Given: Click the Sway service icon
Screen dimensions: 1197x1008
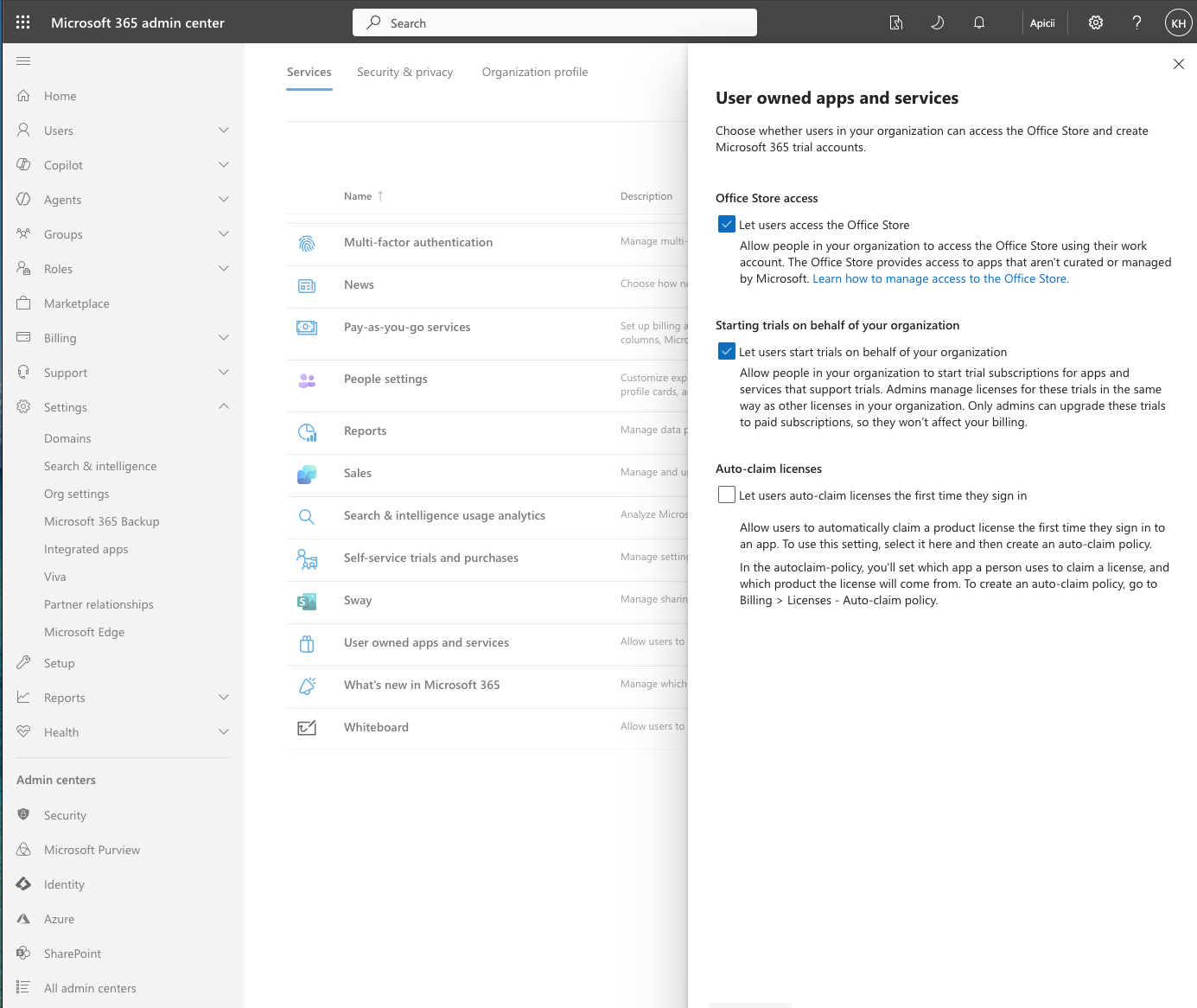Looking at the screenshot, I should tap(307, 602).
